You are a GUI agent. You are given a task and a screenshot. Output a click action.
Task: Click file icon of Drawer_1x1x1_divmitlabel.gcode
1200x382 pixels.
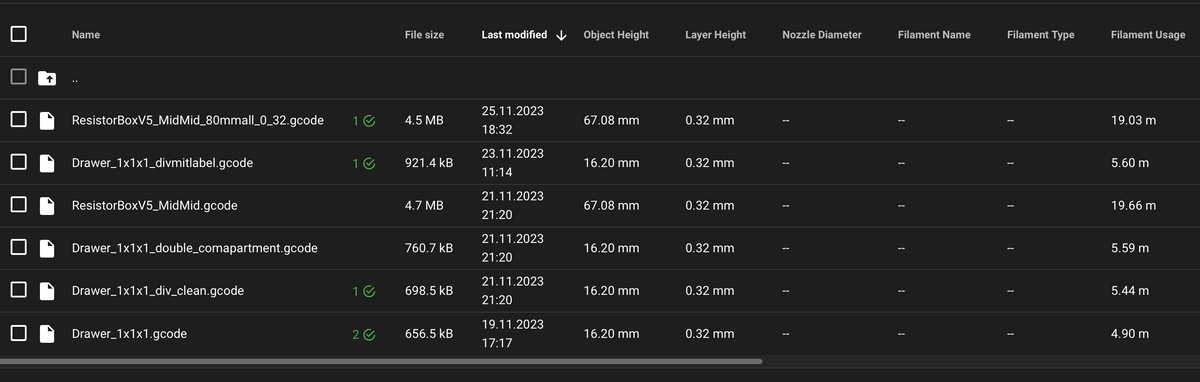click(46, 162)
